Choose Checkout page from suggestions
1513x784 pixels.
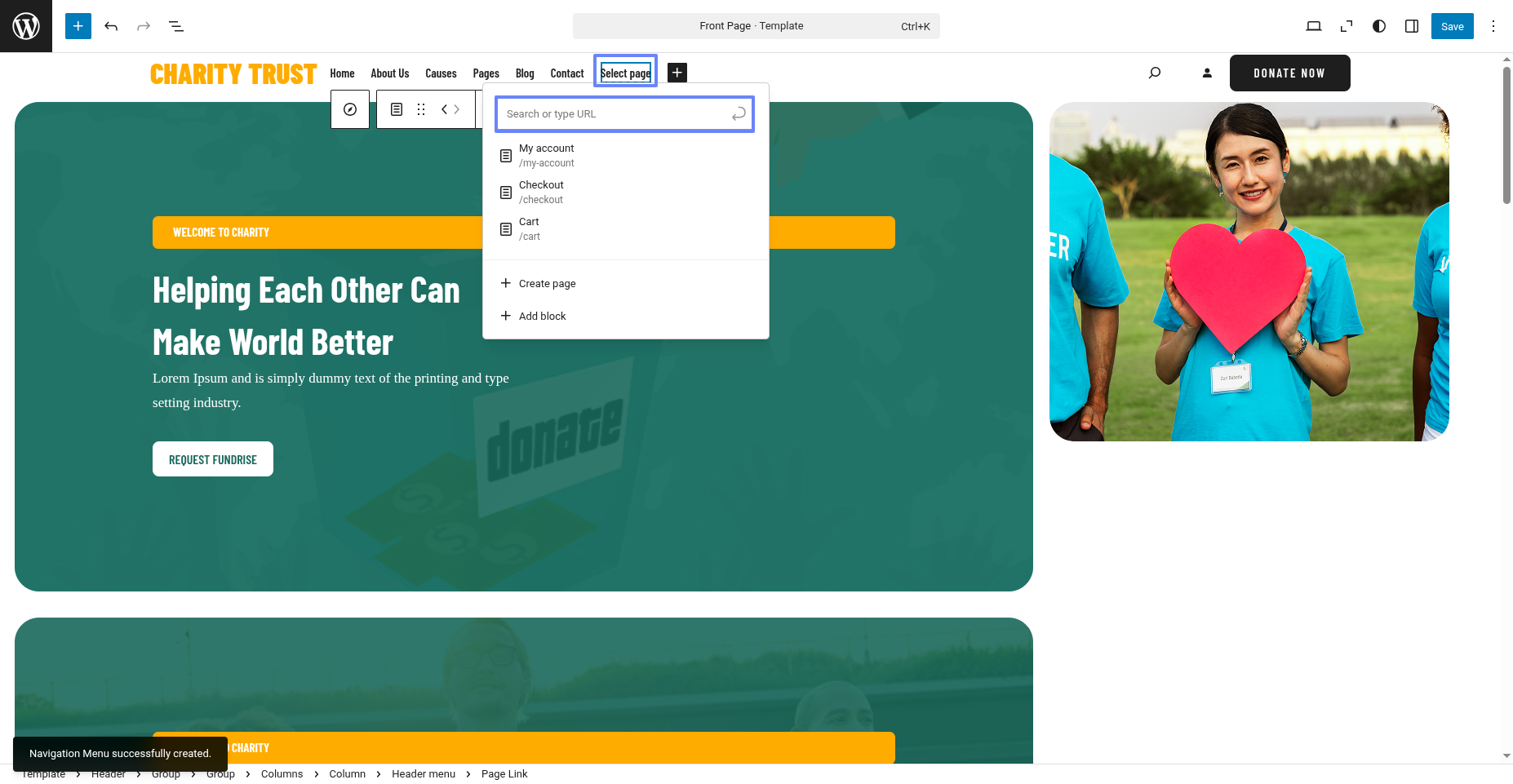[x=542, y=192]
